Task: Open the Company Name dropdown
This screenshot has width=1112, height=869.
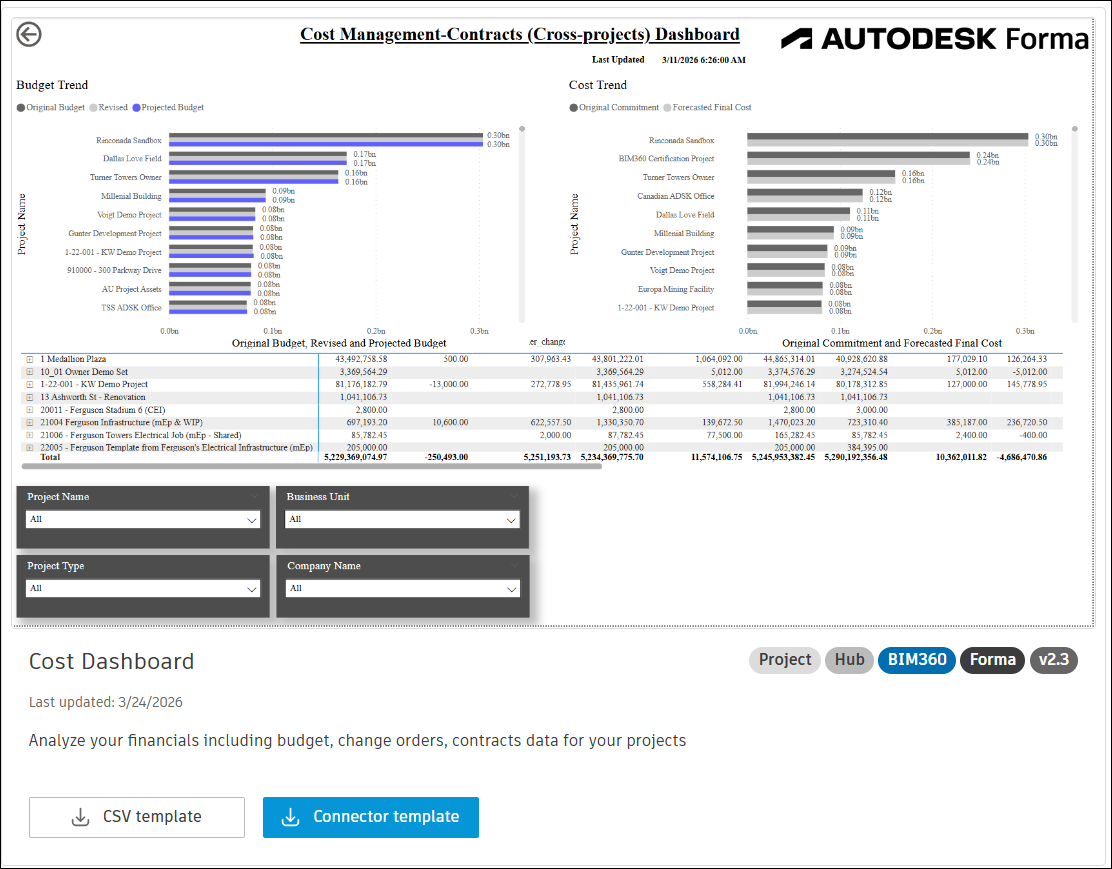Action: (x=402, y=588)
